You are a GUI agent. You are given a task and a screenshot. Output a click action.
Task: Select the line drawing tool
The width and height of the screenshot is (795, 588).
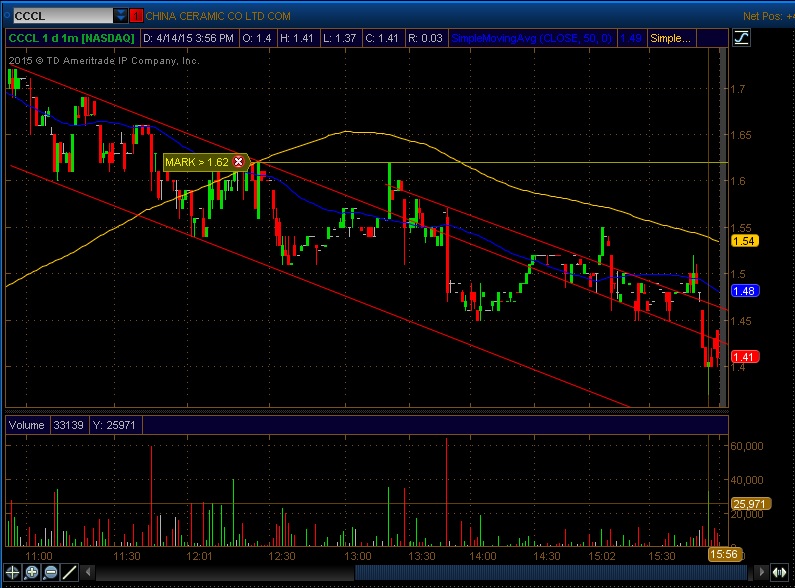69,573
